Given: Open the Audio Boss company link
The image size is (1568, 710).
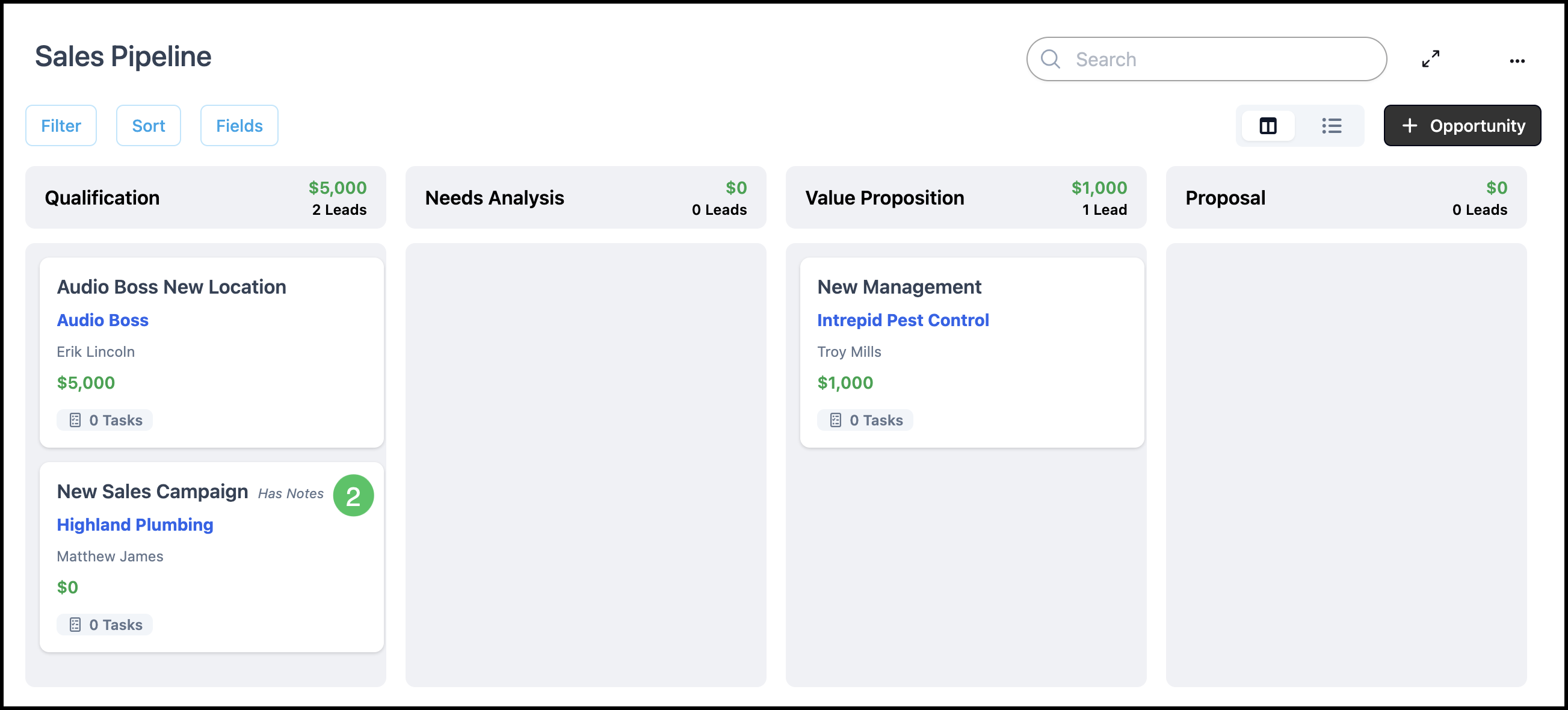Looking at the screenshot, I should 102,320.
